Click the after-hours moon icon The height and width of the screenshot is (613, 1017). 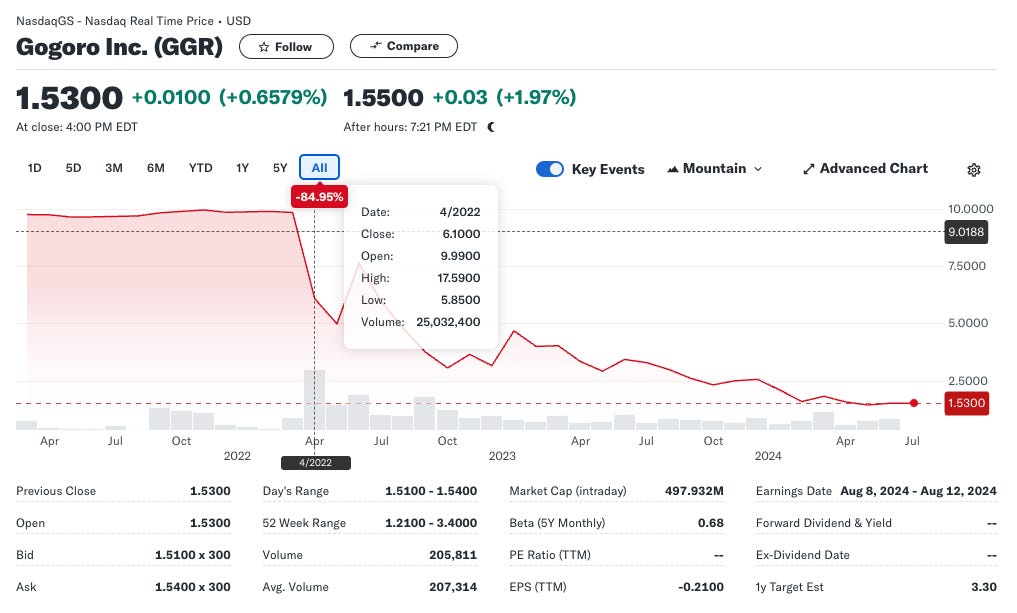tap(491, 127)
